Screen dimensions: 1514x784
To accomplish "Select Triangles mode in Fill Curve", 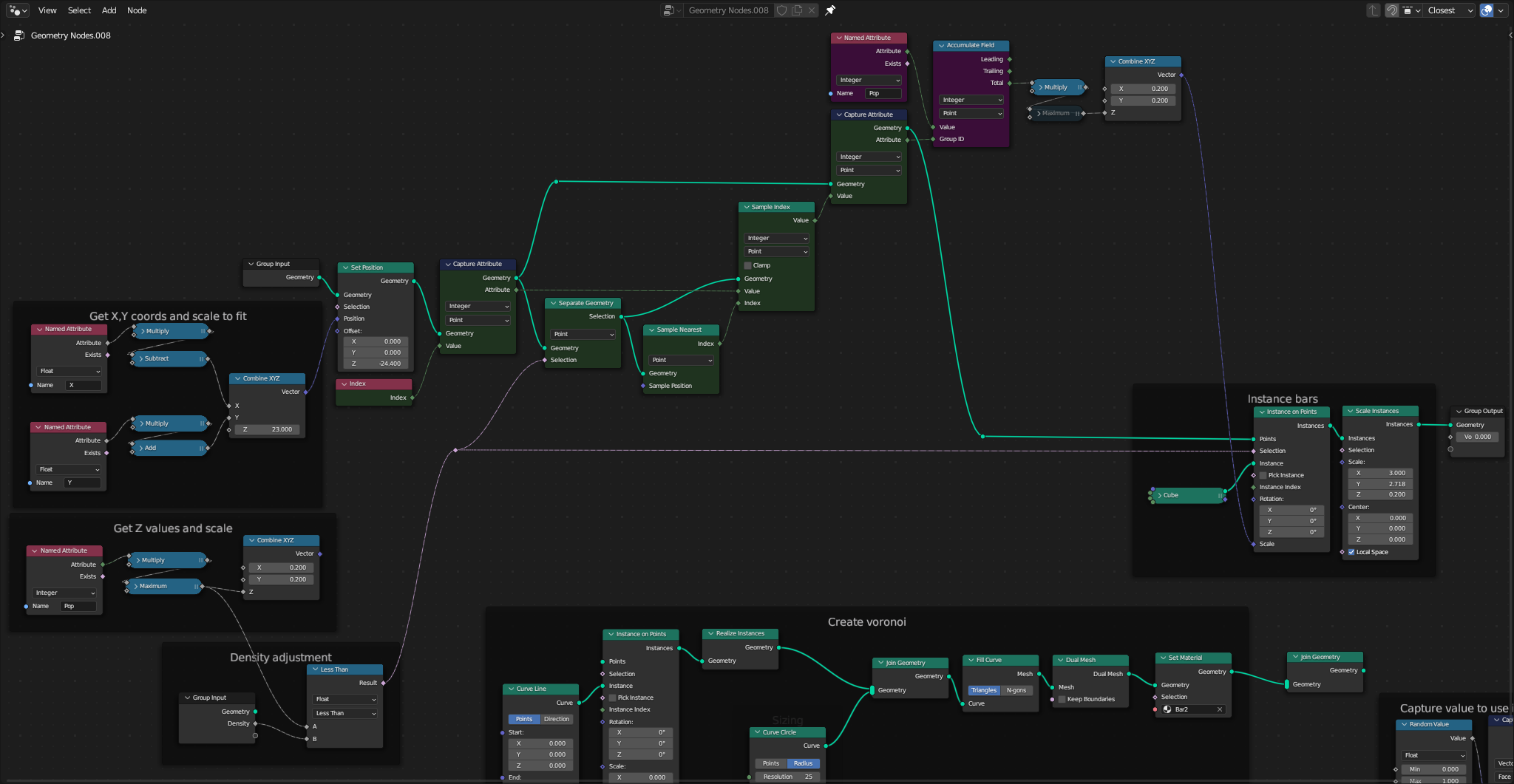I will point(984,690).
